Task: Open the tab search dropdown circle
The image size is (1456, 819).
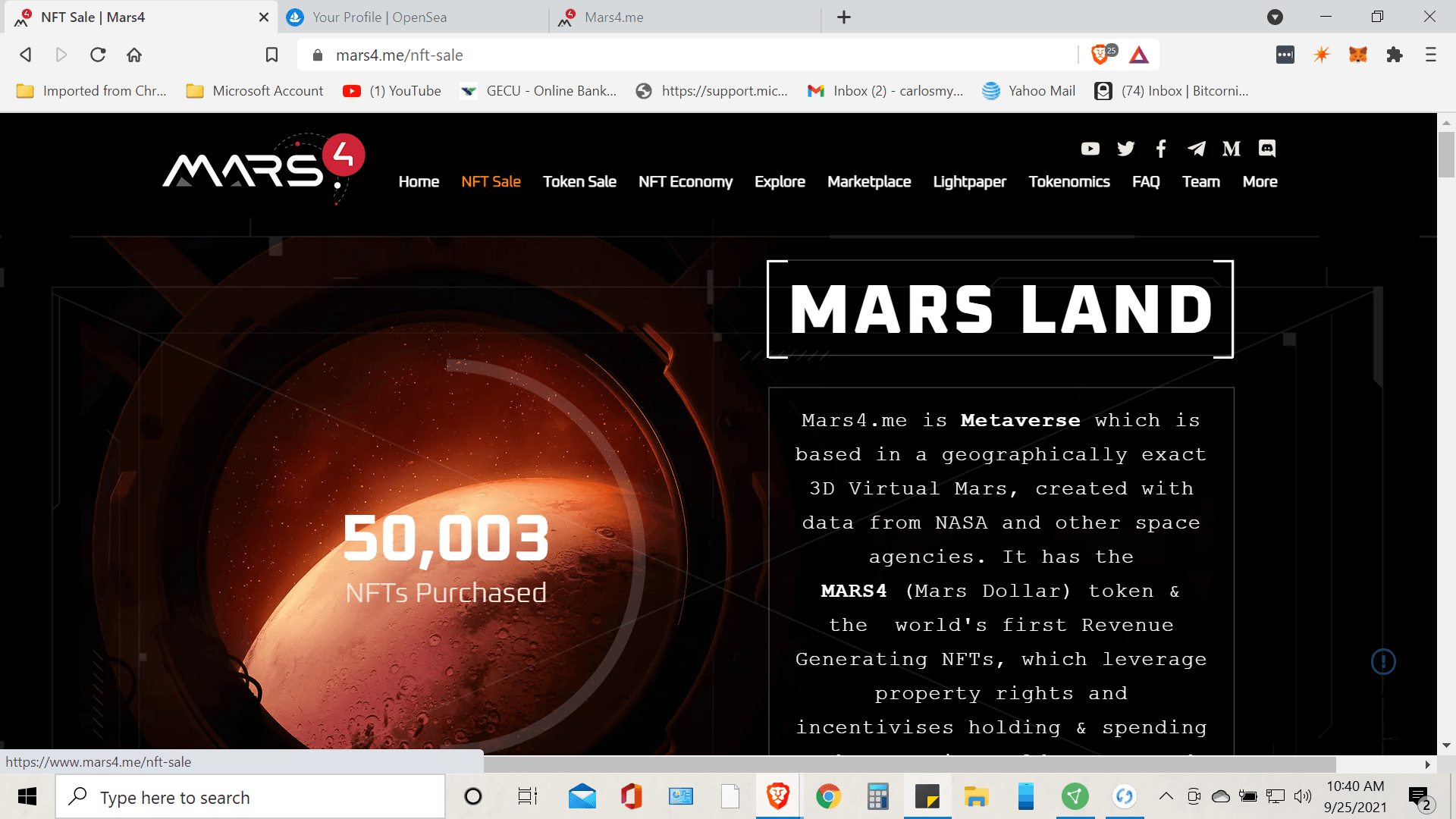Action: pos(1276,17)
